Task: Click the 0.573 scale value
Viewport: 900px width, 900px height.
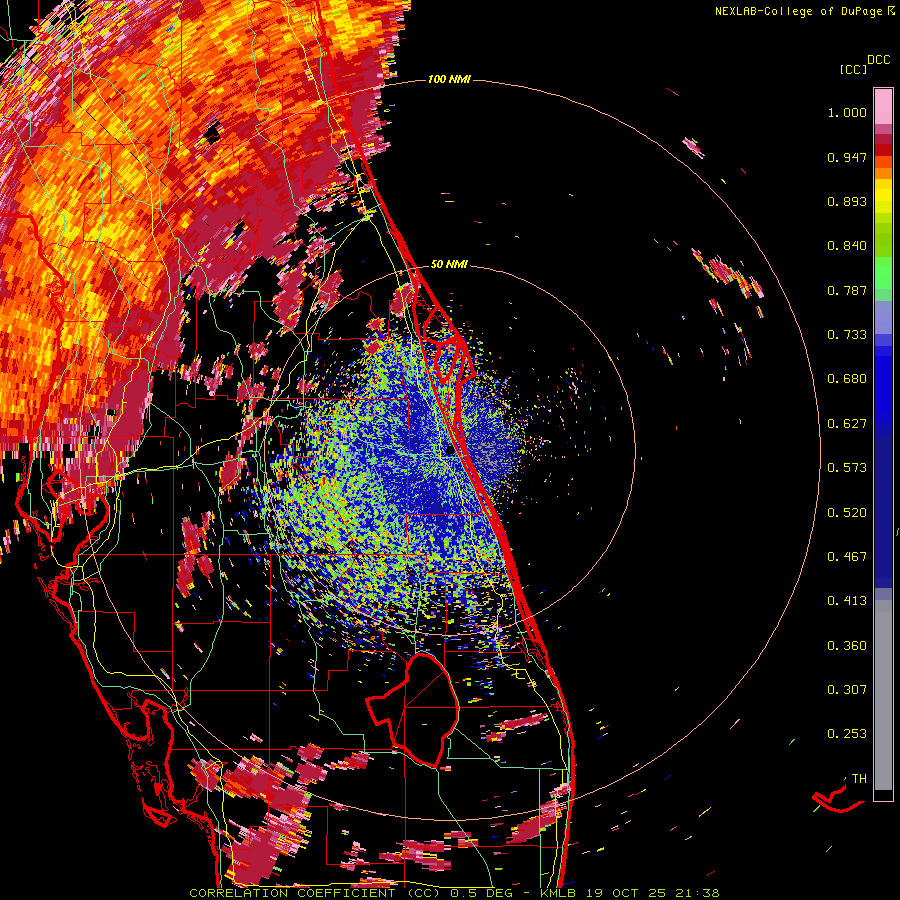Action: point(847,468)
